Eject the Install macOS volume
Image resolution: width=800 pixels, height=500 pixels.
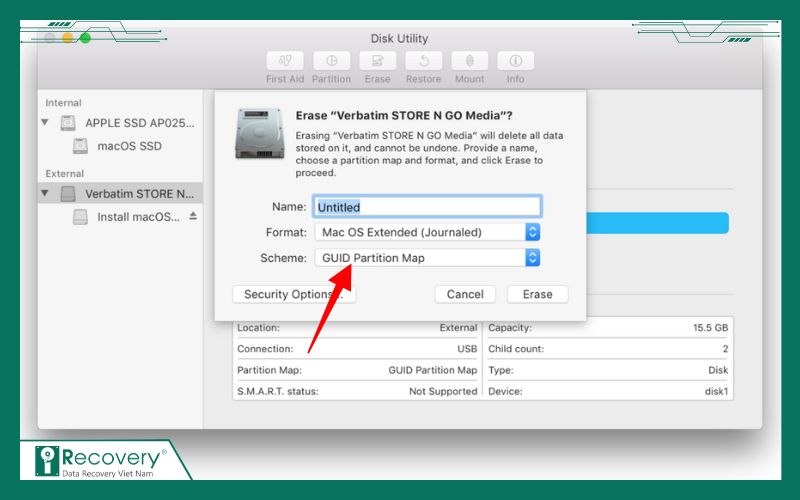pos(193,217)
